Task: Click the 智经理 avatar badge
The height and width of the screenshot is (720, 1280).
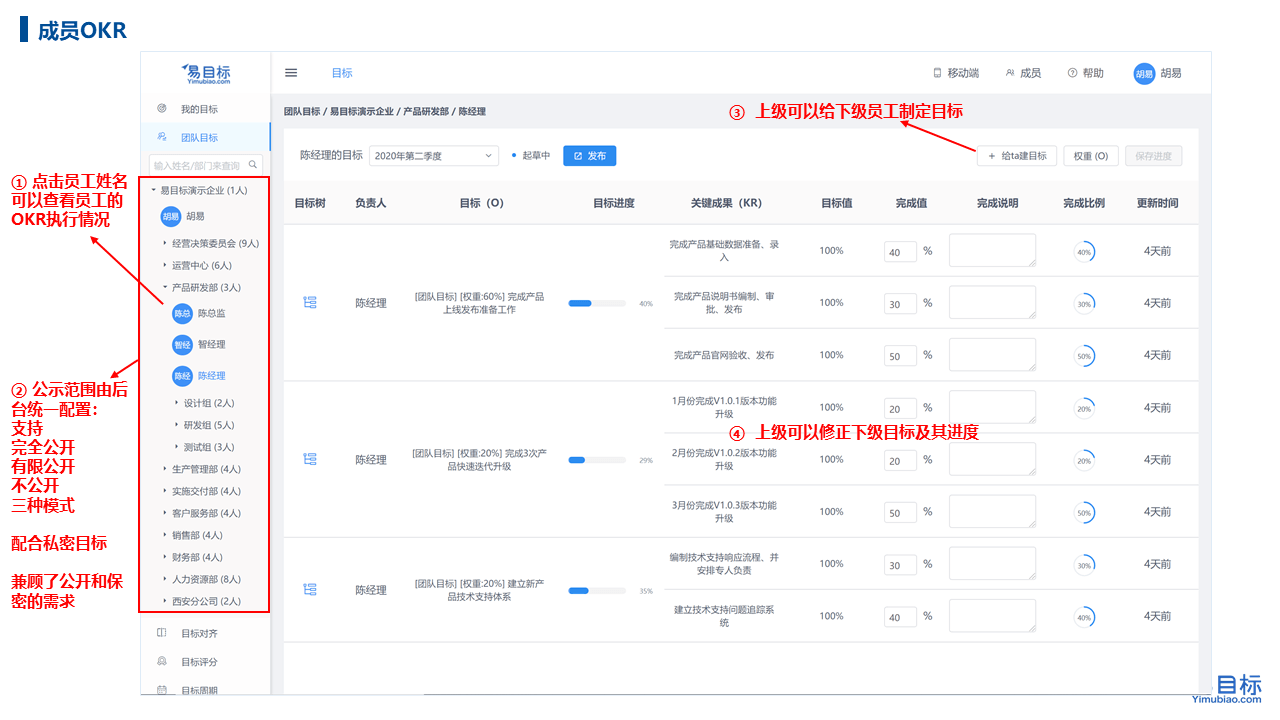Action: tap(182, 344)
